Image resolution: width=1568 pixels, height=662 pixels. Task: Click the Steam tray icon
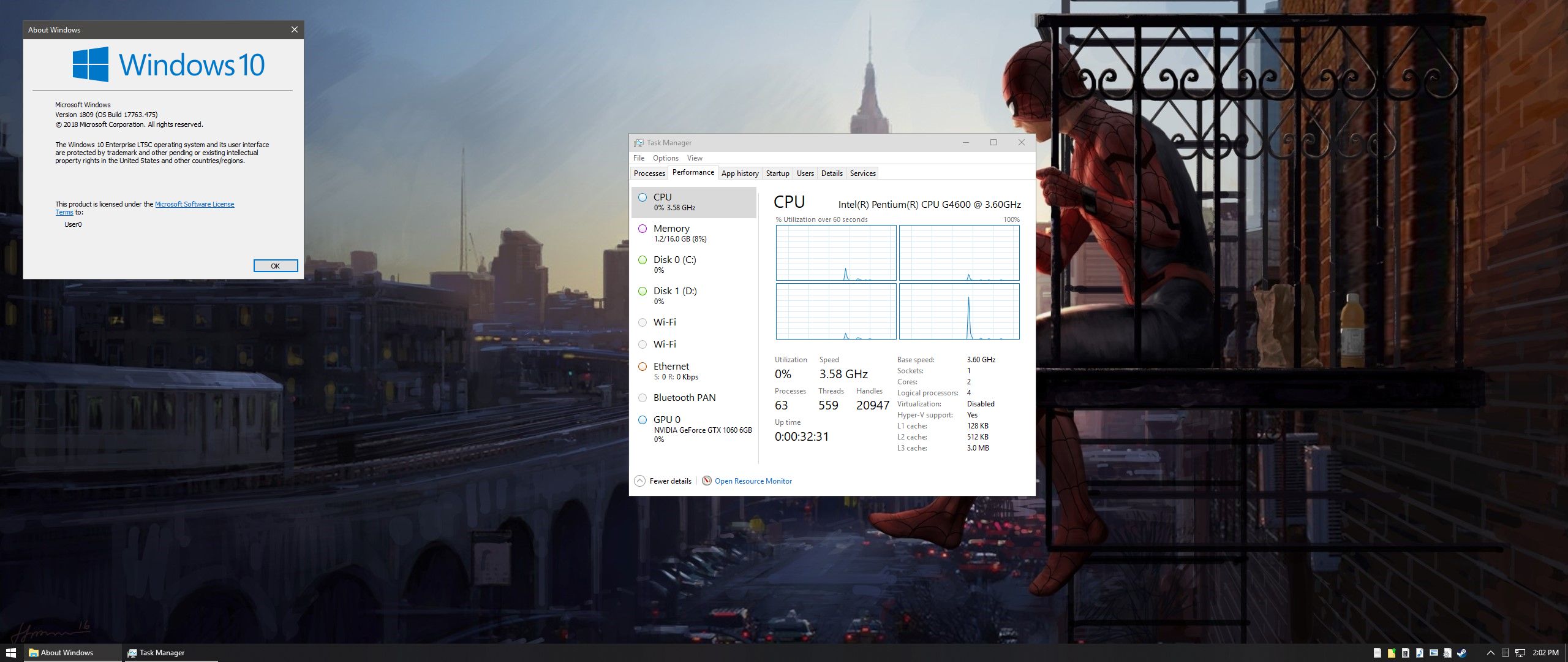(1461, 653)
